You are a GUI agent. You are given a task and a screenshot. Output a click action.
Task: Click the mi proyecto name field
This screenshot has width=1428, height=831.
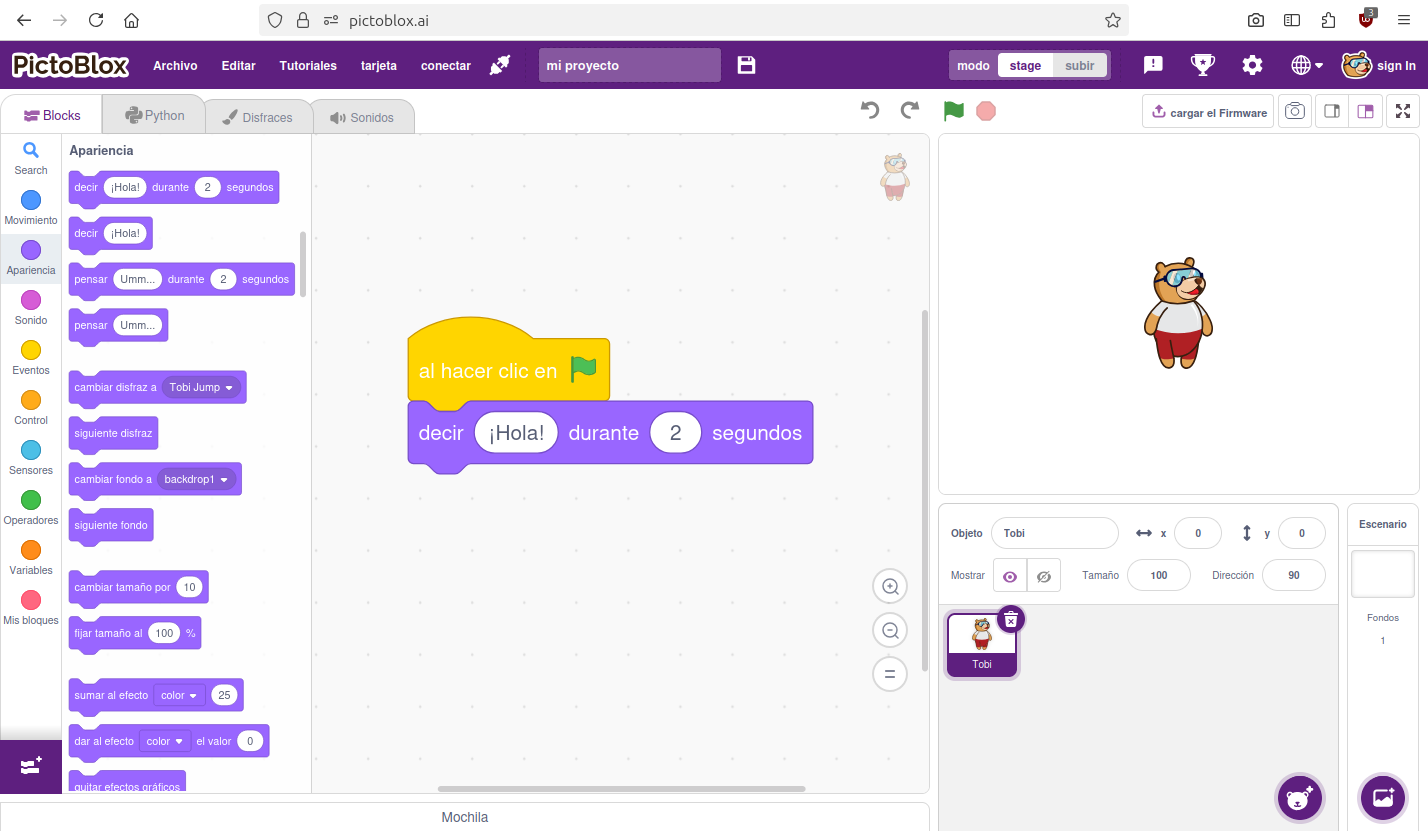(629, 66)
